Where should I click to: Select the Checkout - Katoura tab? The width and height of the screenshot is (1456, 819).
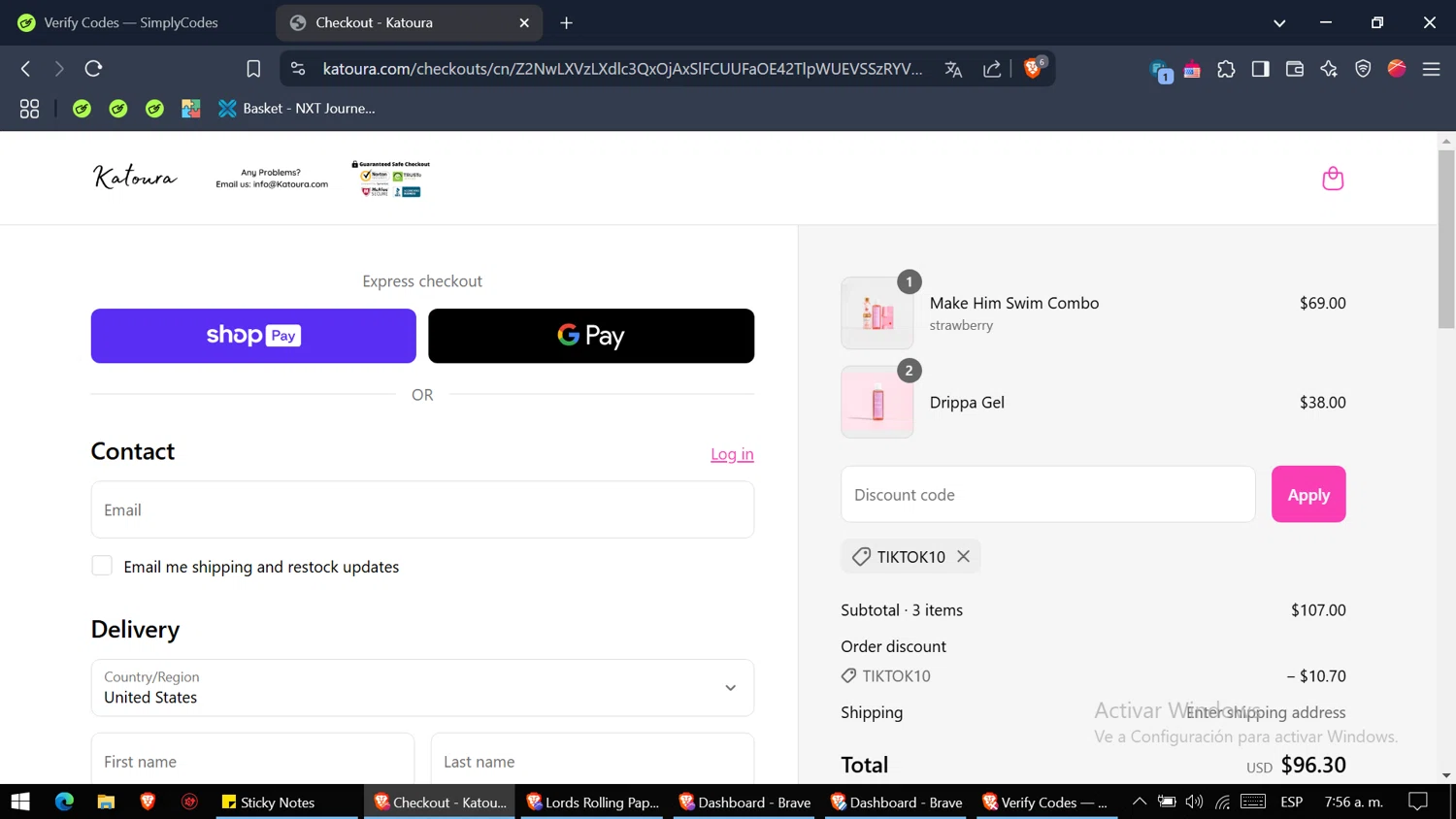(x=408, y=22)
